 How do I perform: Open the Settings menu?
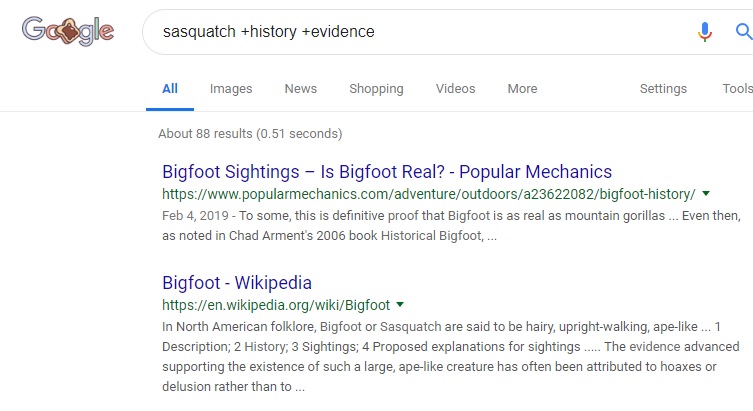663,89
